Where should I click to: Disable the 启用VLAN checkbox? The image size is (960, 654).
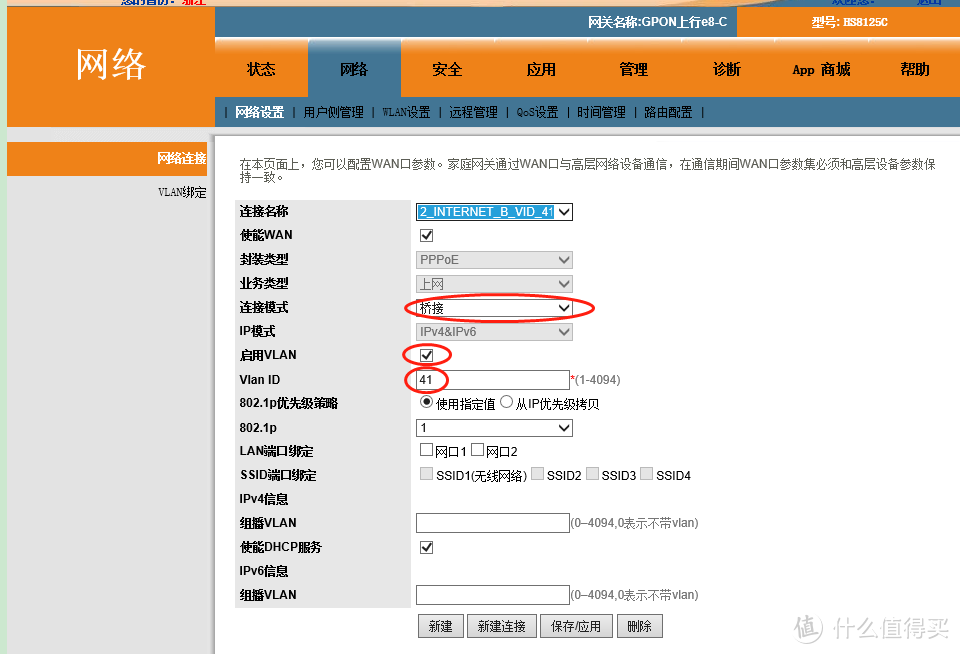pos(426,354)
